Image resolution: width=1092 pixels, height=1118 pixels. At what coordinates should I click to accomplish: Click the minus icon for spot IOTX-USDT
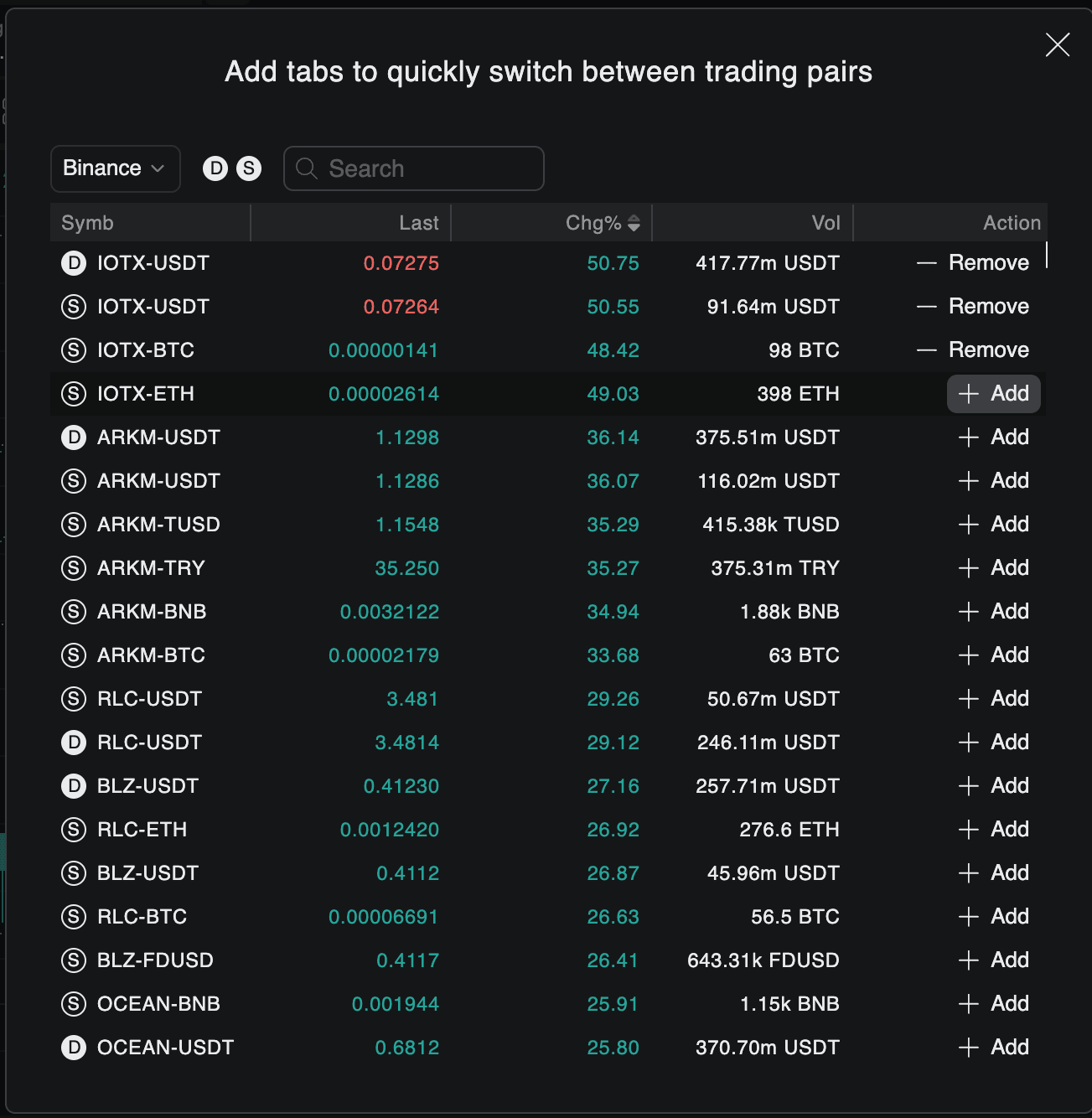[926, 307]
